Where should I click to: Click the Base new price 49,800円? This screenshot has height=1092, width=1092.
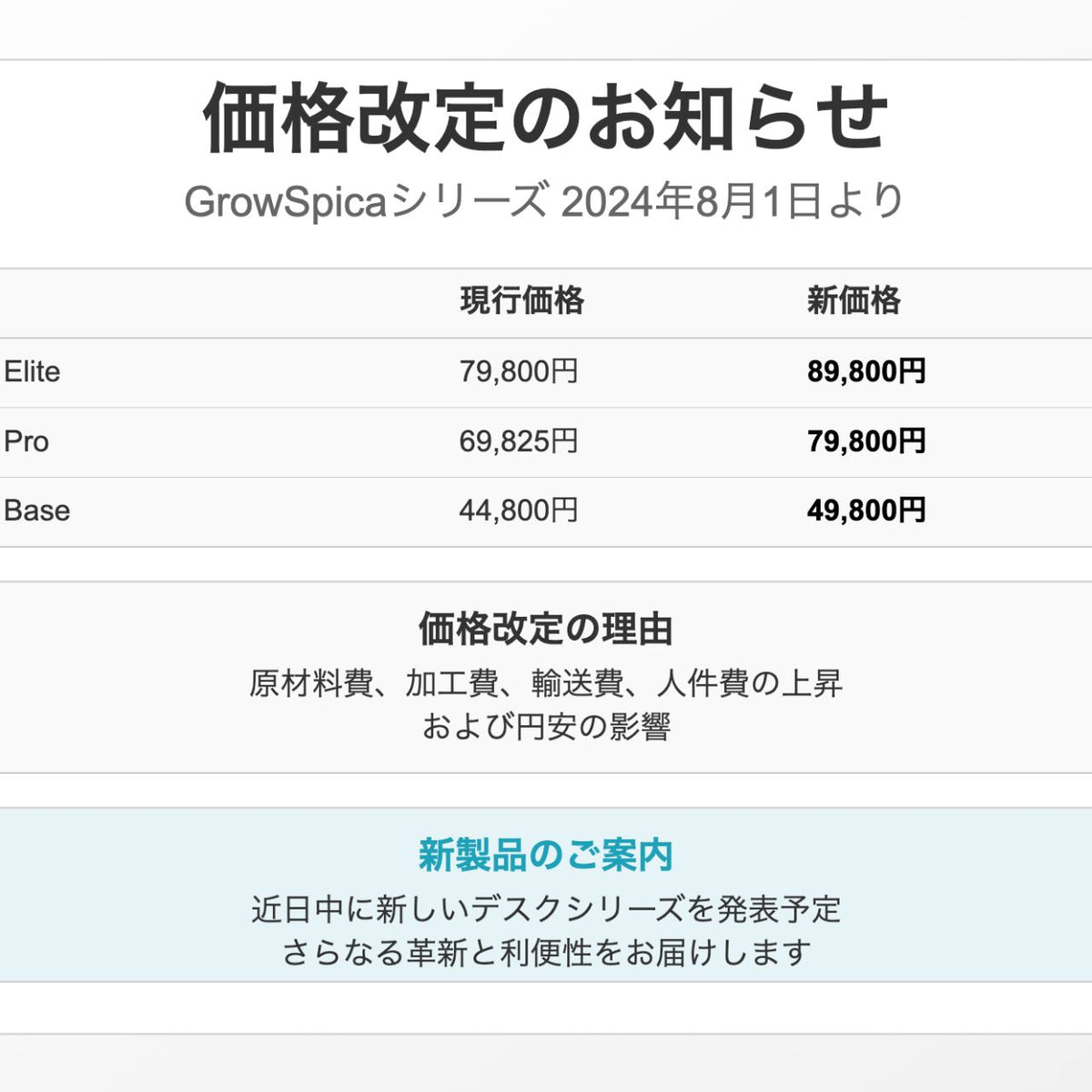click(x=866, y=511)
